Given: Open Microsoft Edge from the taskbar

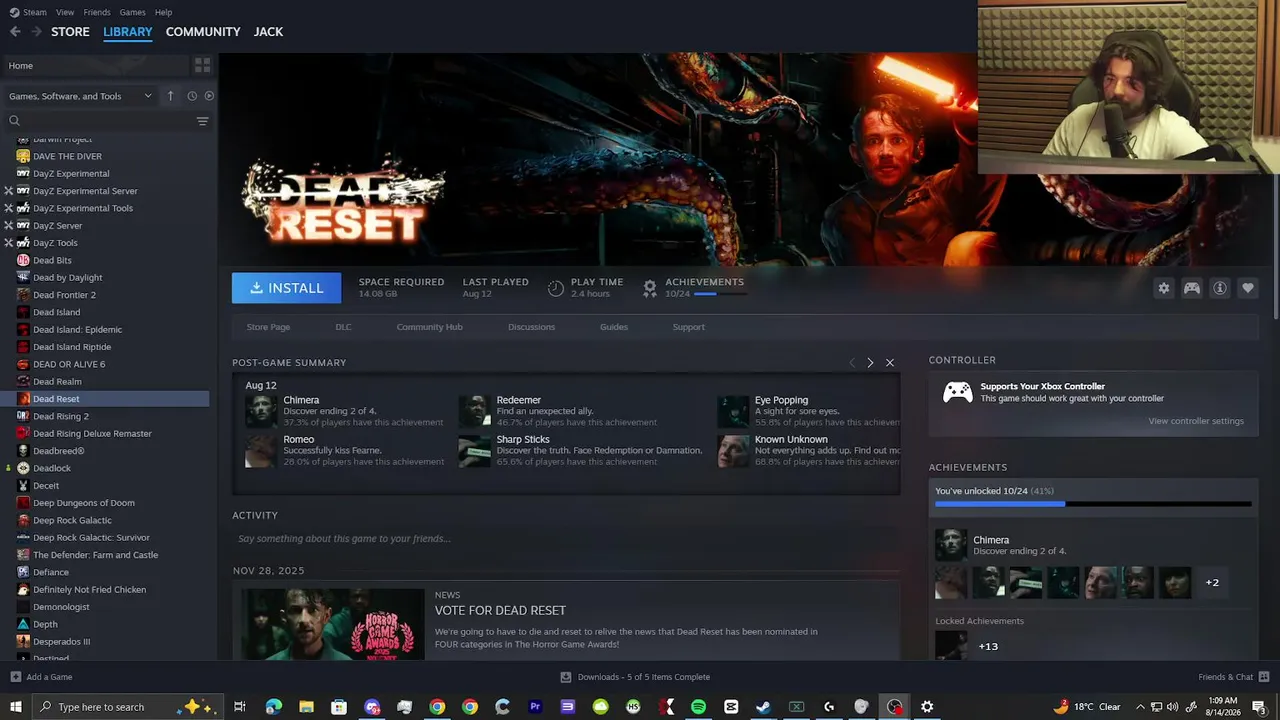Looking at the screenshot, I should [x=274, y=707].
